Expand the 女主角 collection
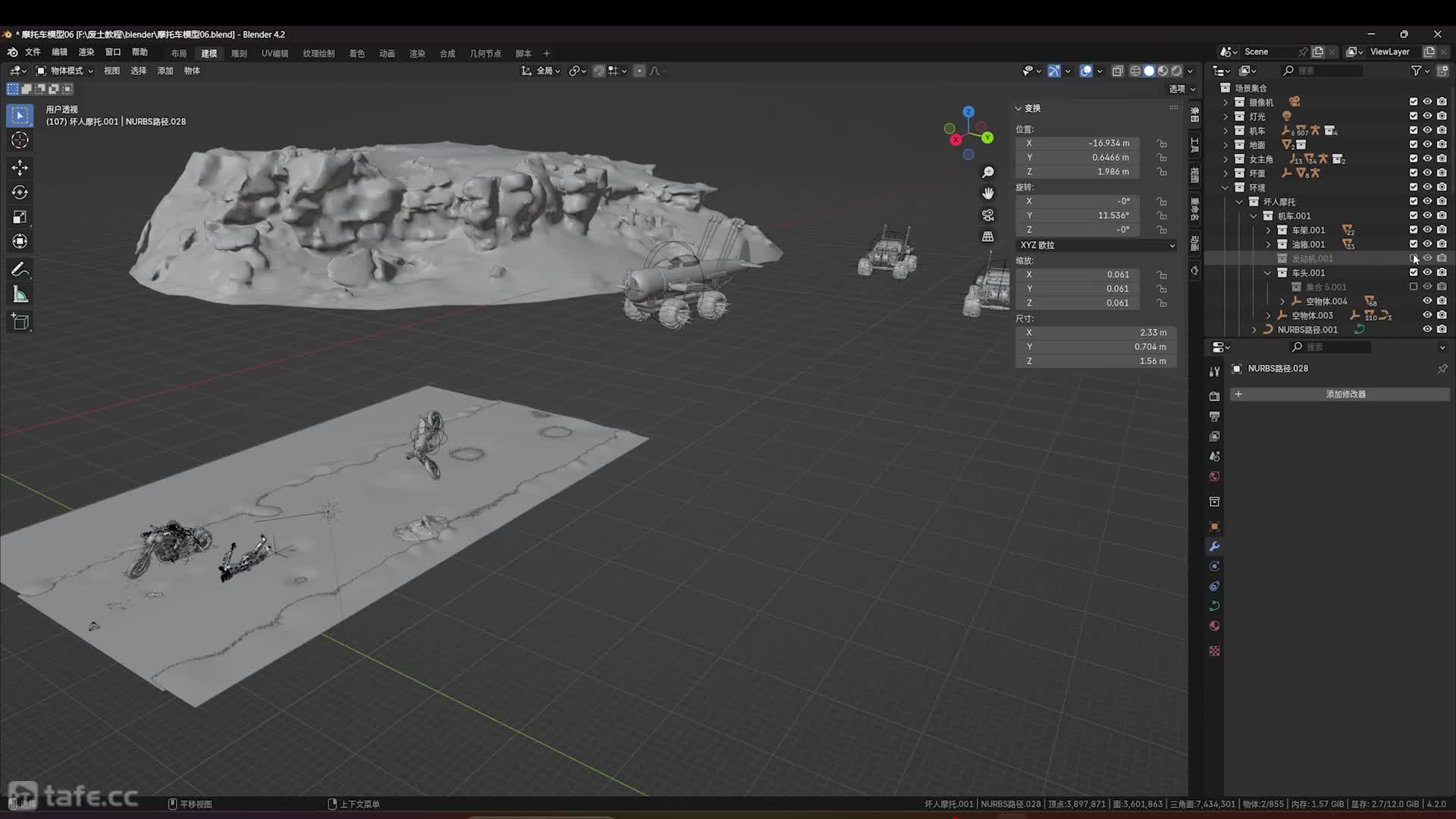The height and width of the screenshot is (819, 1456). [x=1225, y=159]
